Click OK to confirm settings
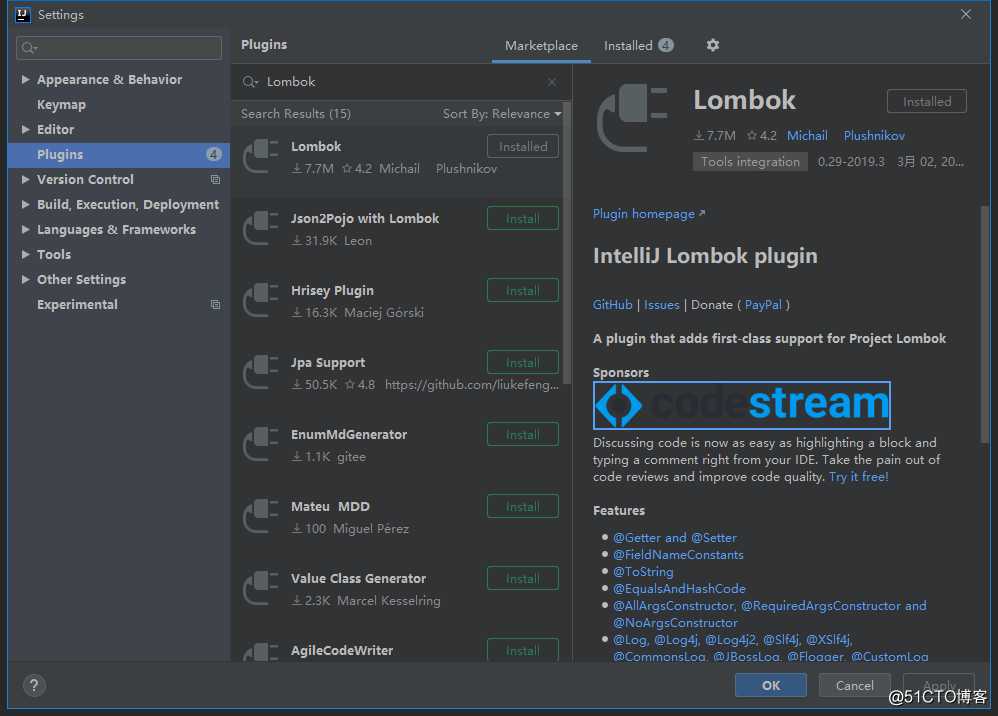The width and height of the screenshot is (998, 716). pos(771,685)
